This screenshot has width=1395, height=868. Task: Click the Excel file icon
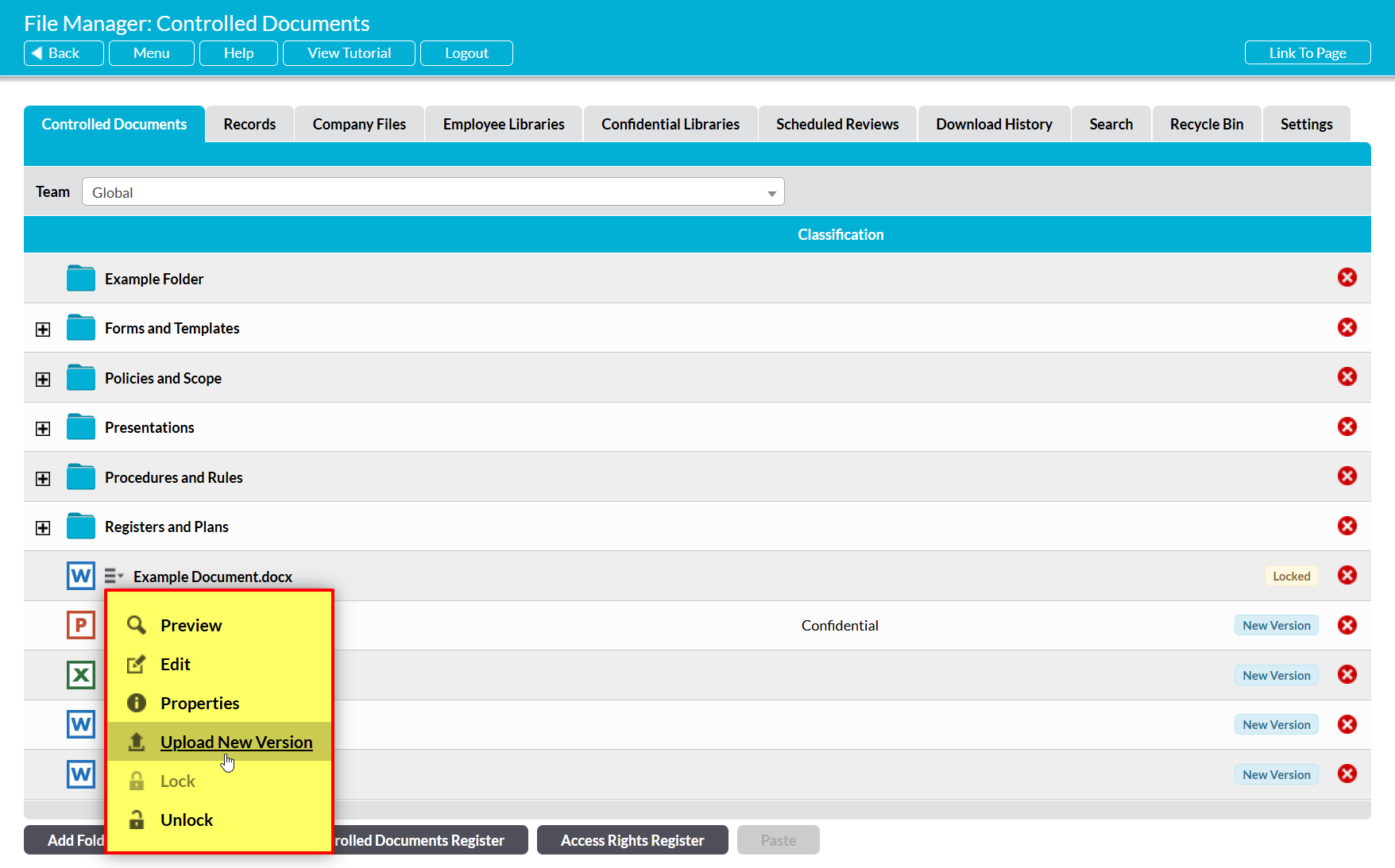pyautogui.click(x=80, y=675)
